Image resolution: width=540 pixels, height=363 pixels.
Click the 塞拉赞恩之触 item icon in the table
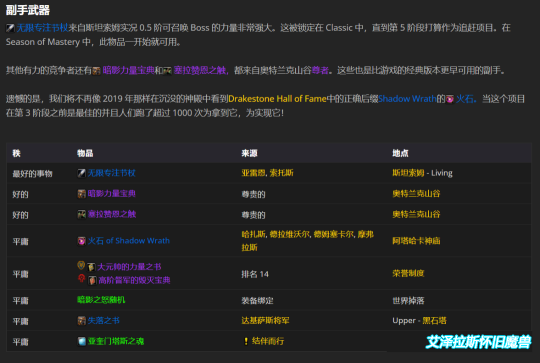(81, 214)
